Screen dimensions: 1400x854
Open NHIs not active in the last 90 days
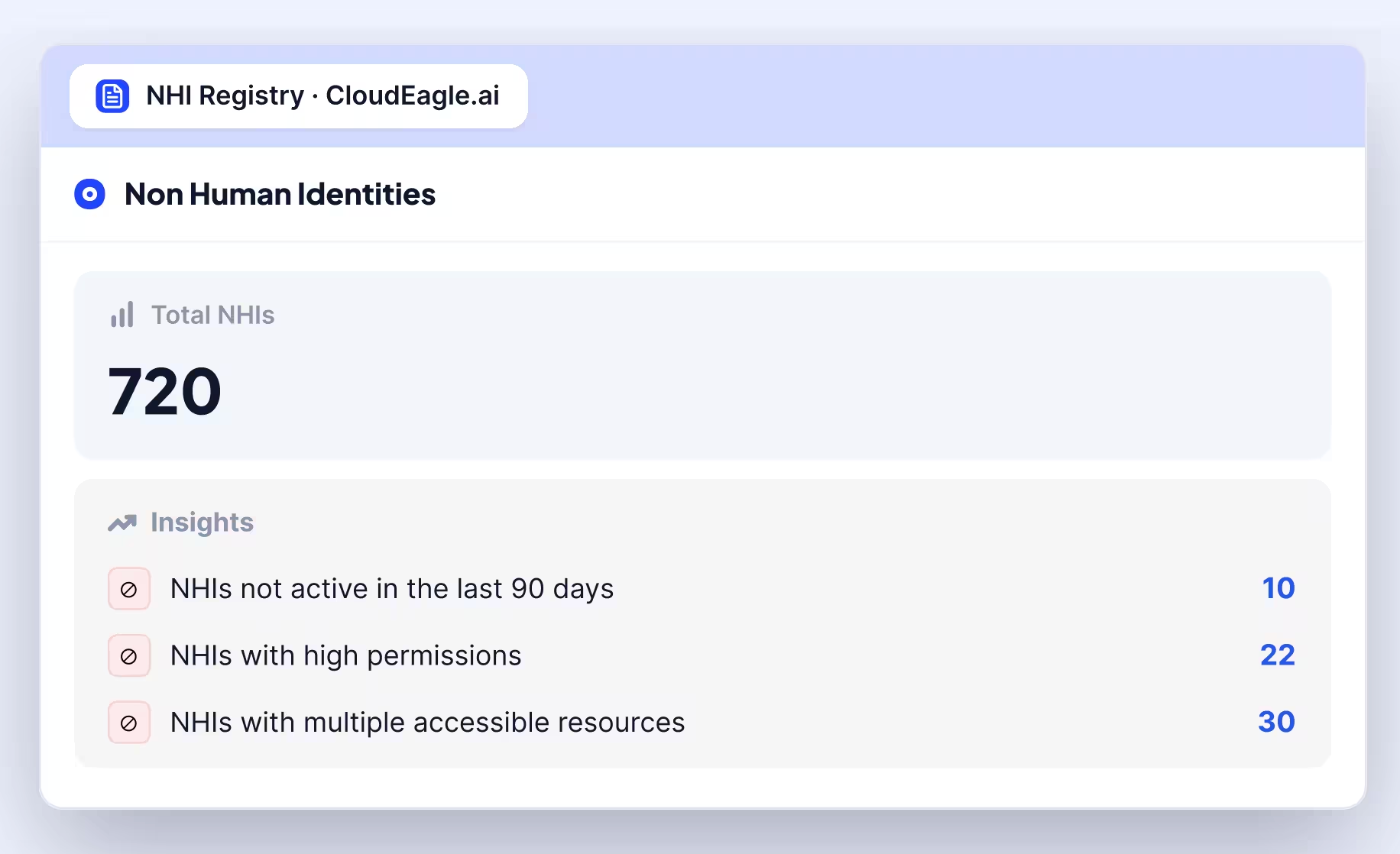pyautogui.click(x=392, y=589)
